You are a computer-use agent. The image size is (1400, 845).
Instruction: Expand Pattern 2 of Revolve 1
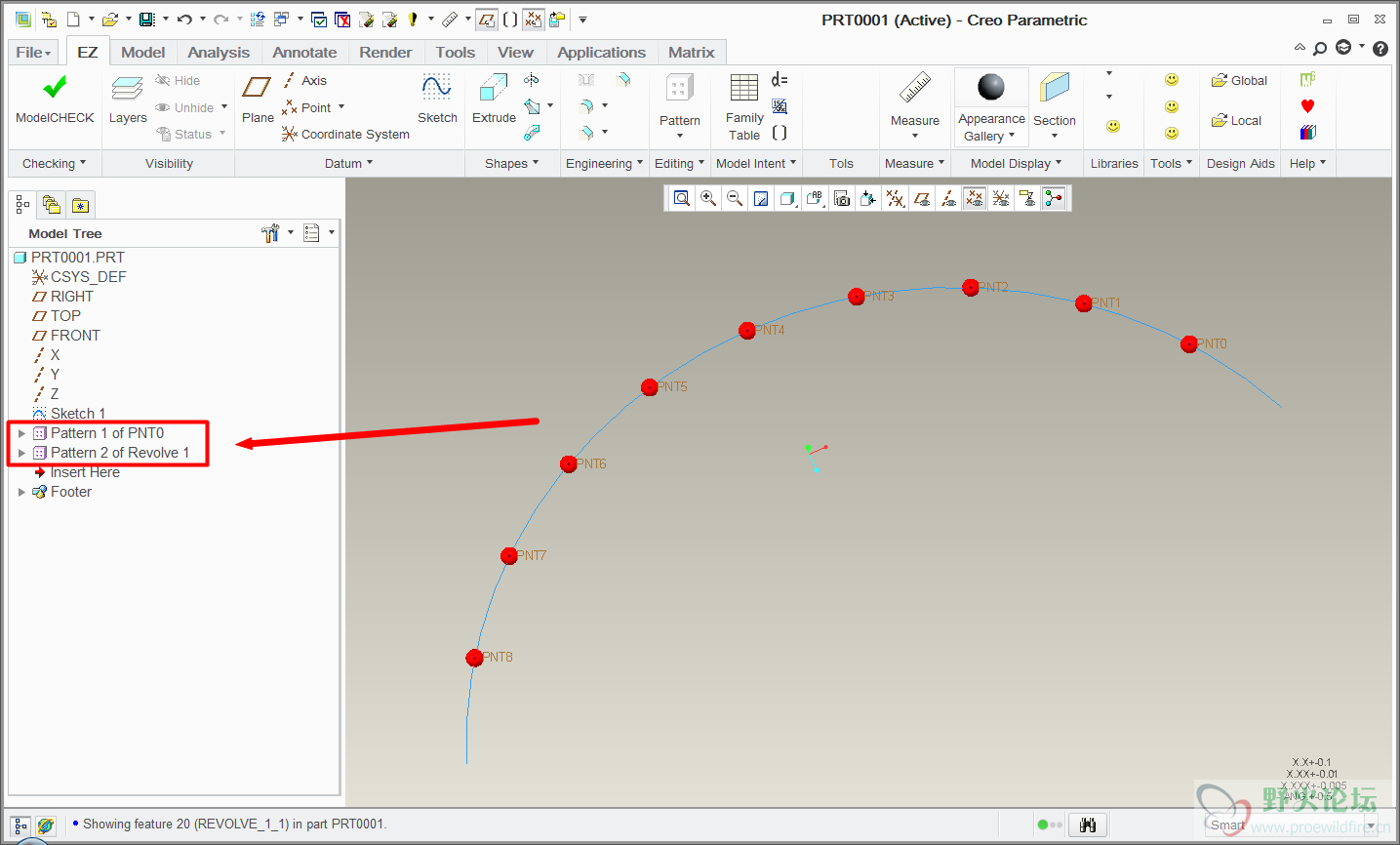21,453
